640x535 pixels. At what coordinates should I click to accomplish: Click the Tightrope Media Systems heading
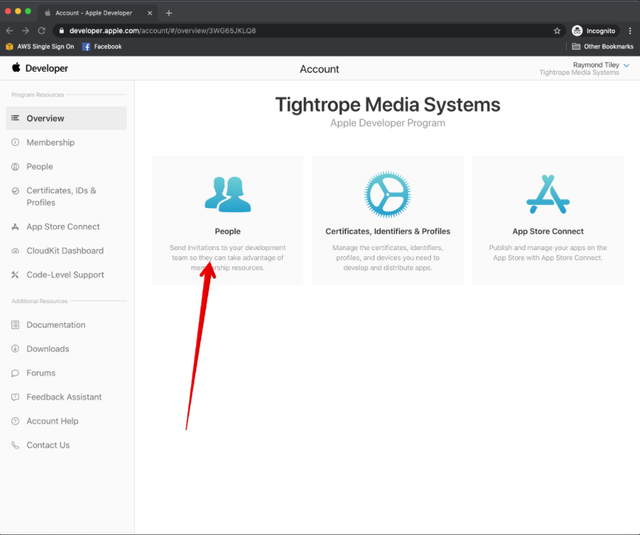click(x=388, y=104)
